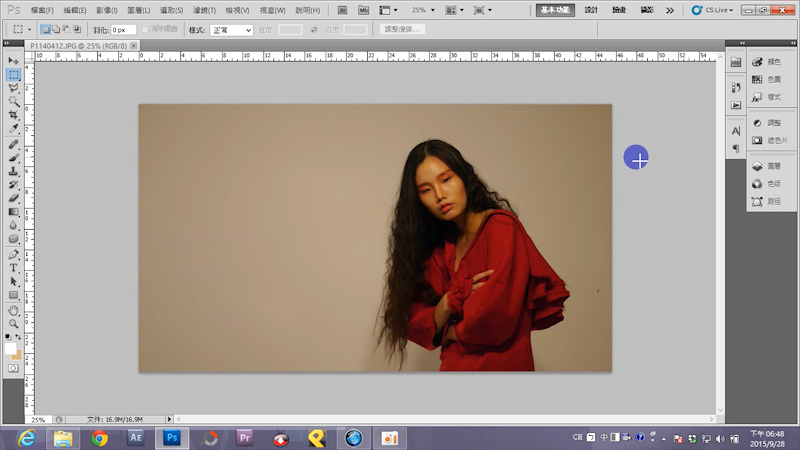Select the History Brush tool
The width and height of the screenshot is (800, 450).
click(13, 185)
